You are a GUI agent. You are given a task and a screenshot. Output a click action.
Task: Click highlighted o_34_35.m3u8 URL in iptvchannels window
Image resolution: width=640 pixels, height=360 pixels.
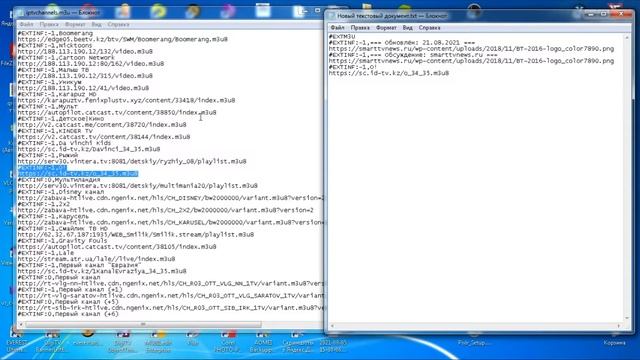(x=78, y=173)
